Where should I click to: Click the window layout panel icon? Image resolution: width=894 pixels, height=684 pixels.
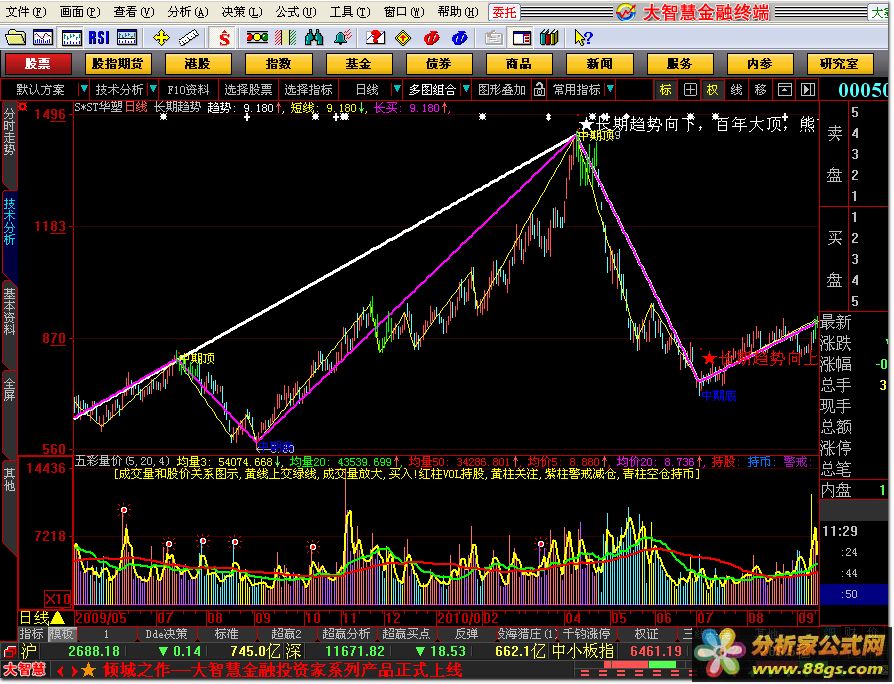point(522,38)
